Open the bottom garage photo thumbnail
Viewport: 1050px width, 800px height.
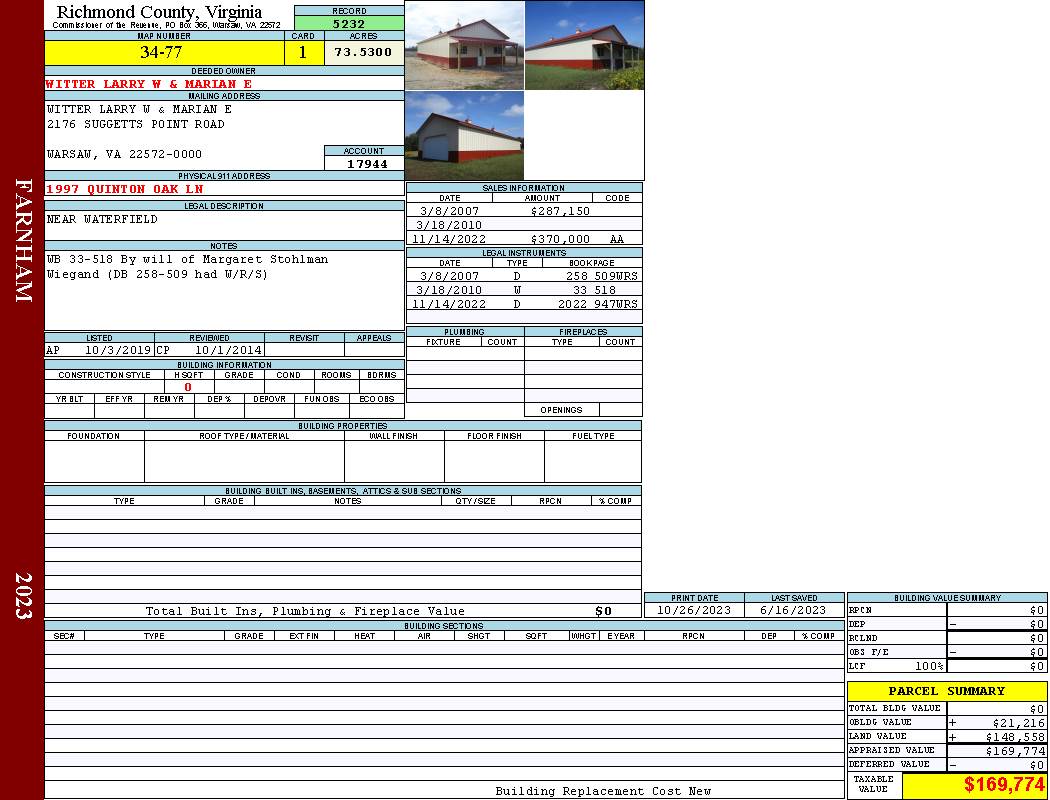[x=465, y=136]
